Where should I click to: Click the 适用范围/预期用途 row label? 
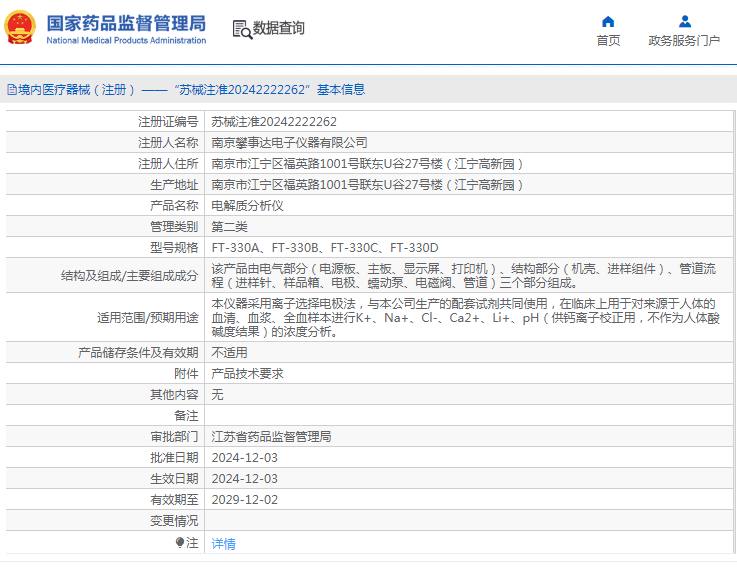click(x=148, y=318)
